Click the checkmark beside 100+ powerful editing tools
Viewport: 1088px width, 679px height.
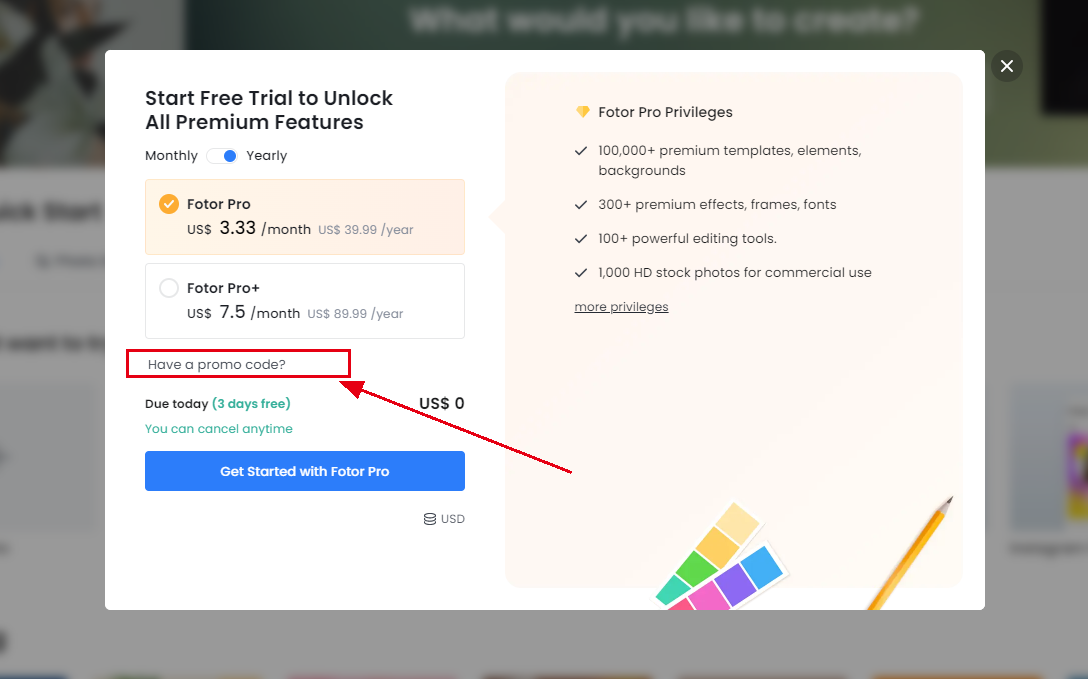point(581,239)
